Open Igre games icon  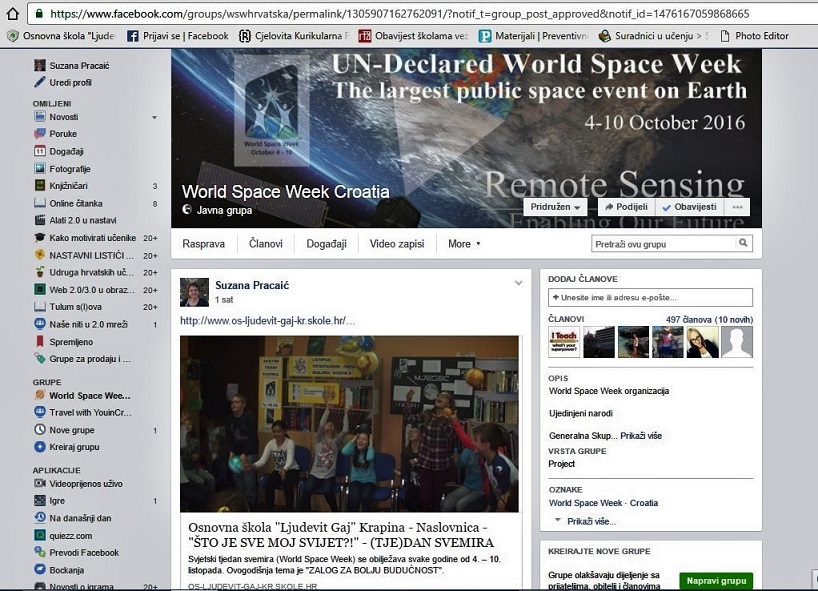click(40, 501)
